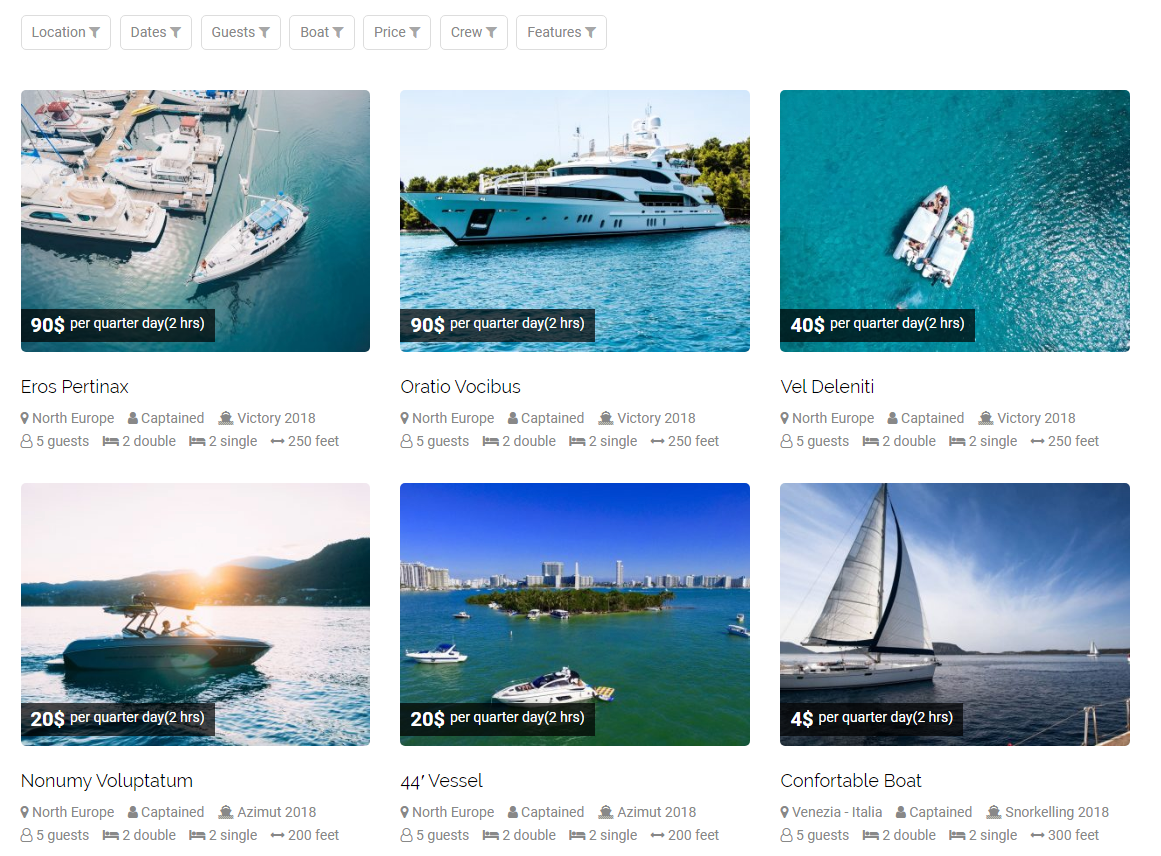Open the Price filter dropdown

pyautogui.click(x=397, y=33)
